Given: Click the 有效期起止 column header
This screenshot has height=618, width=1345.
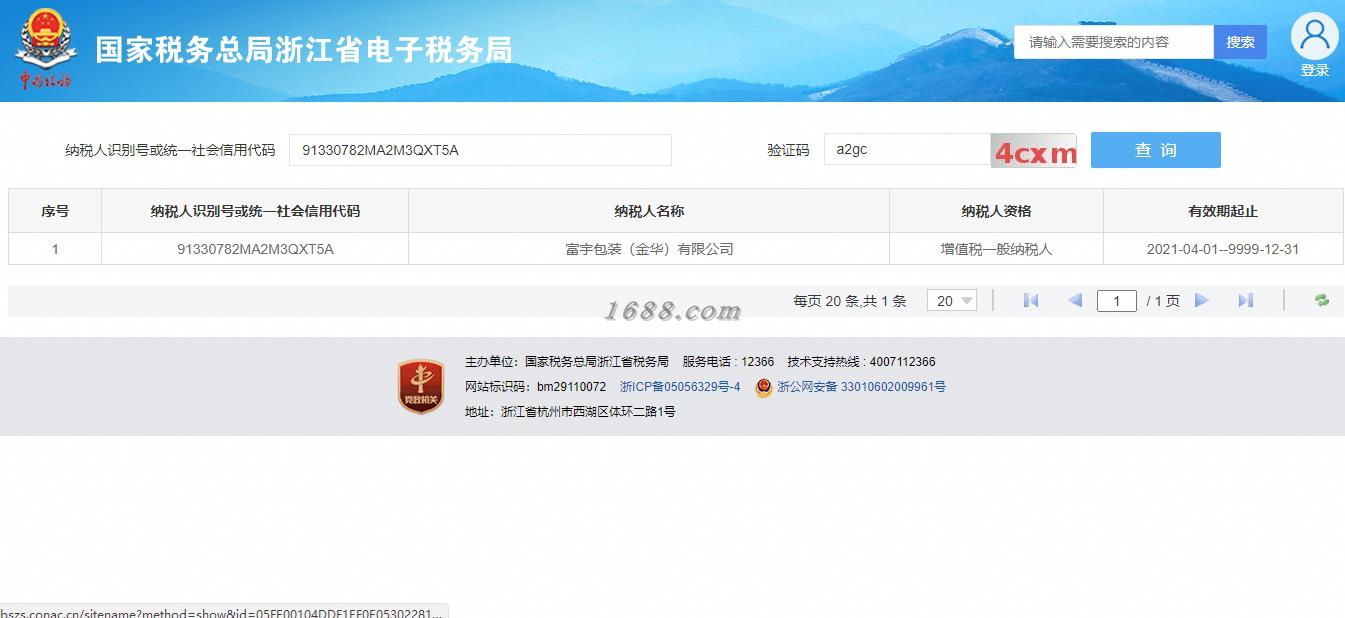Looking at the screenshot, I should (1223, 211).
